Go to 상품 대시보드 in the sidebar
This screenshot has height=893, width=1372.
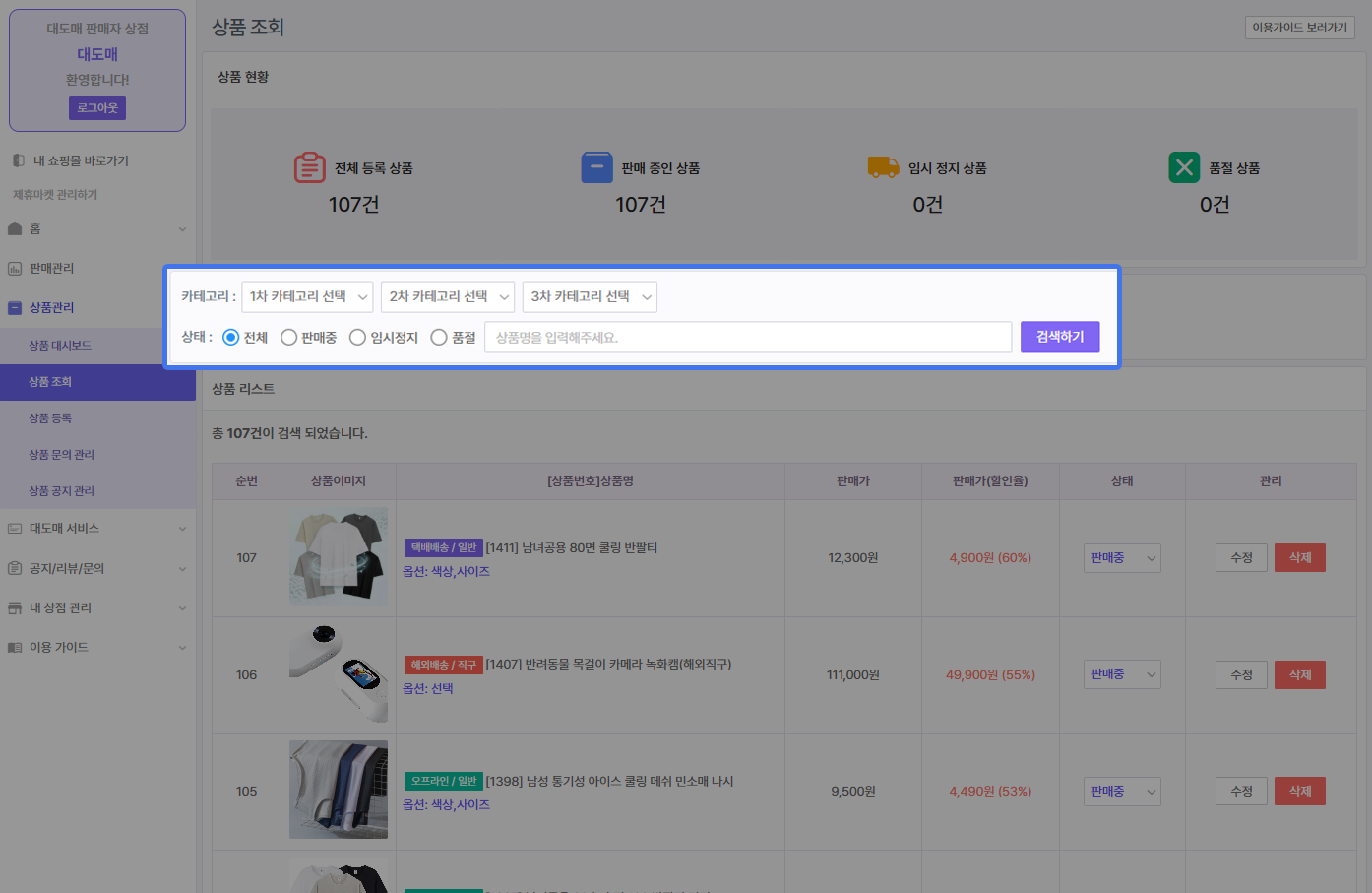click(60, 346)
